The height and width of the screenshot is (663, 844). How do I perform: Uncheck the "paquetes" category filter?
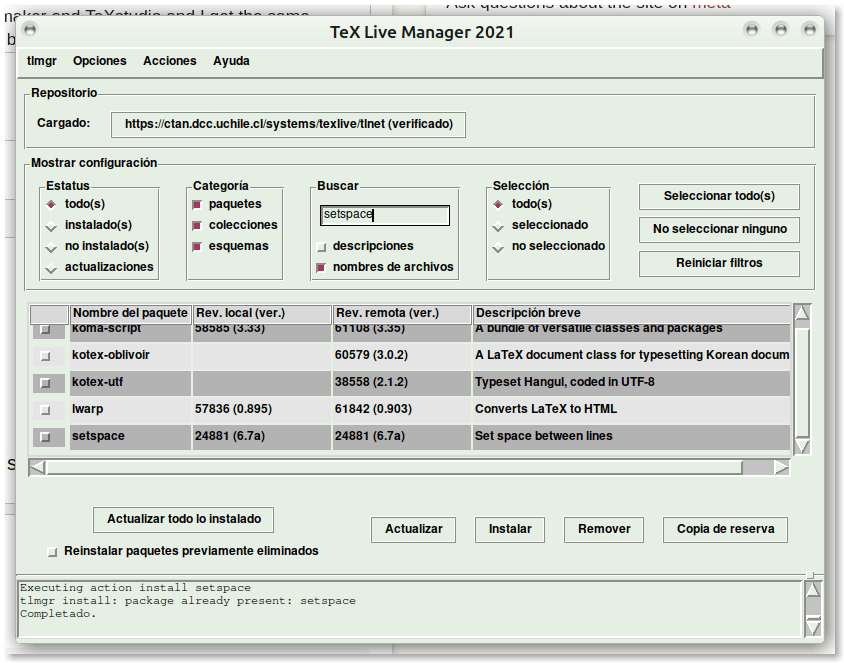[197, 204]
